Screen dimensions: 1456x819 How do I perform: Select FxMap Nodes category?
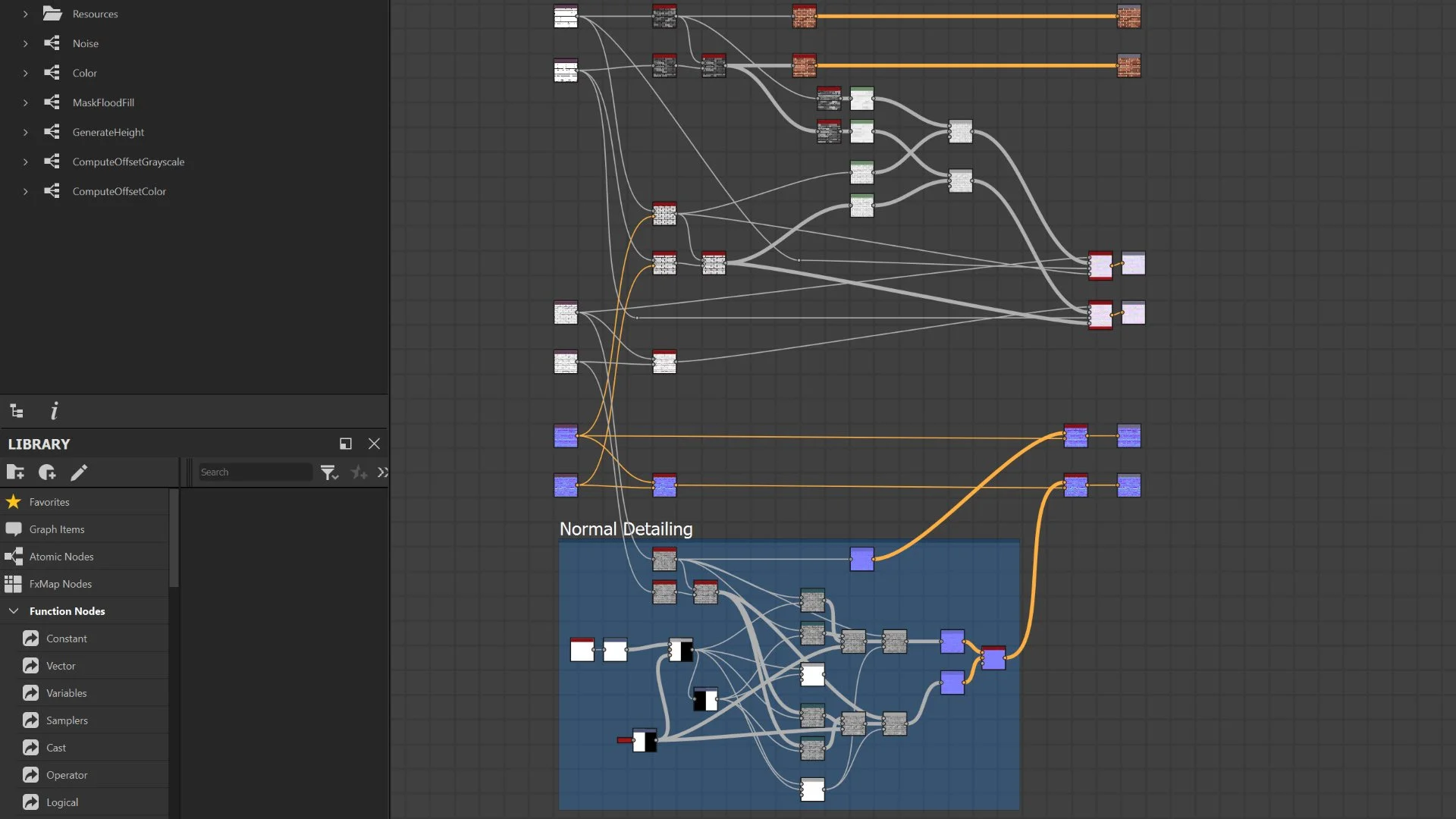tap(61, 584)
